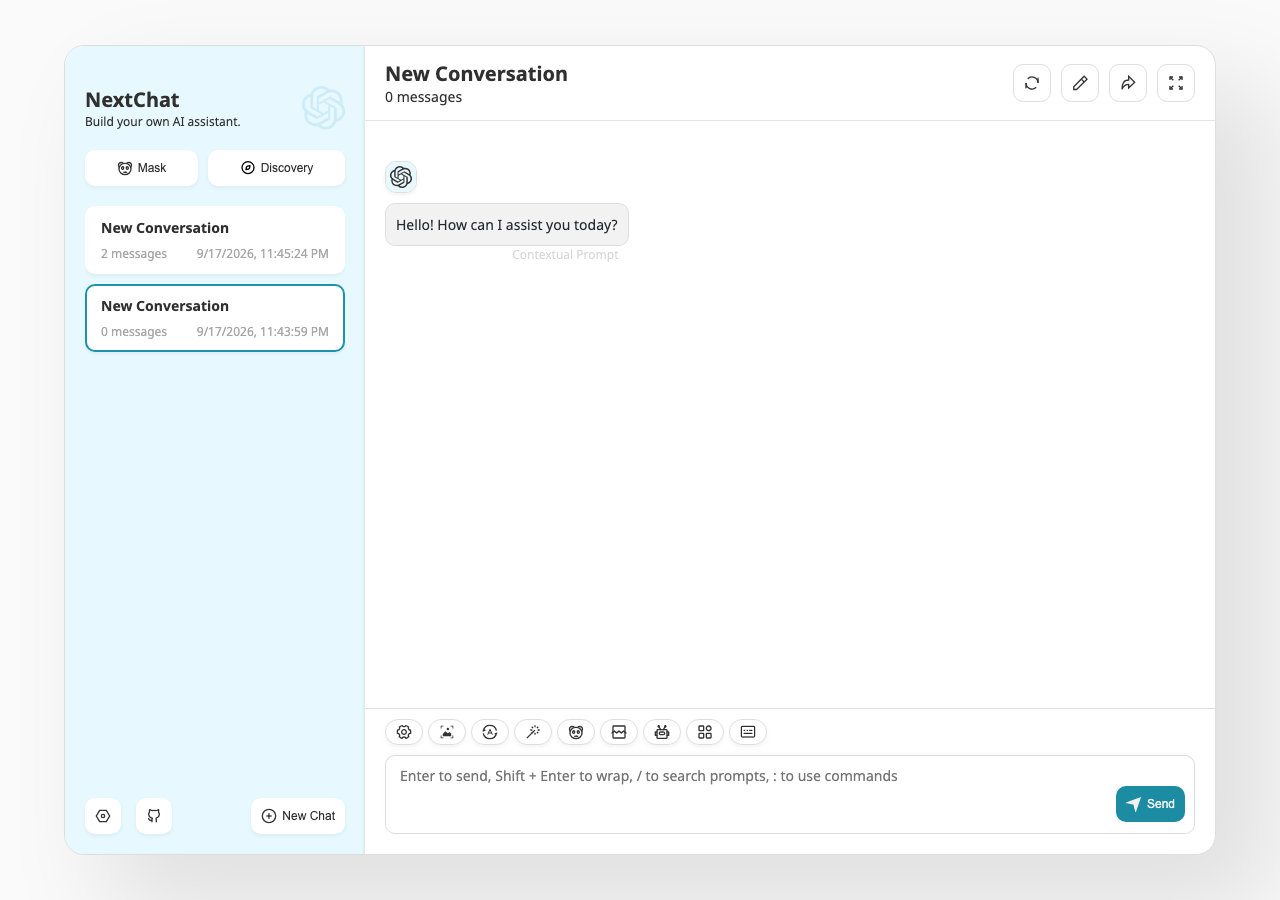Open masks from the input toolbar icon
Image resolution: width=1280 pixels, height=900 pixels.
coord(576,732)
